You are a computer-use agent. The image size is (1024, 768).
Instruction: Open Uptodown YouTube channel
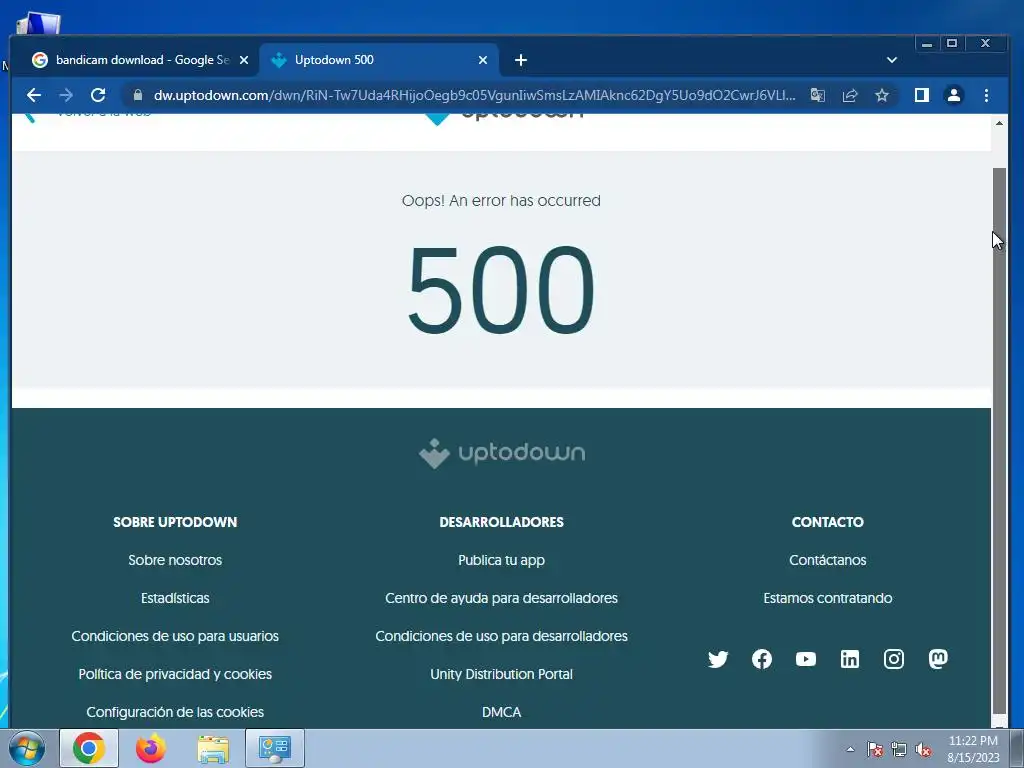pyautogui.click(x=806, y=660)
